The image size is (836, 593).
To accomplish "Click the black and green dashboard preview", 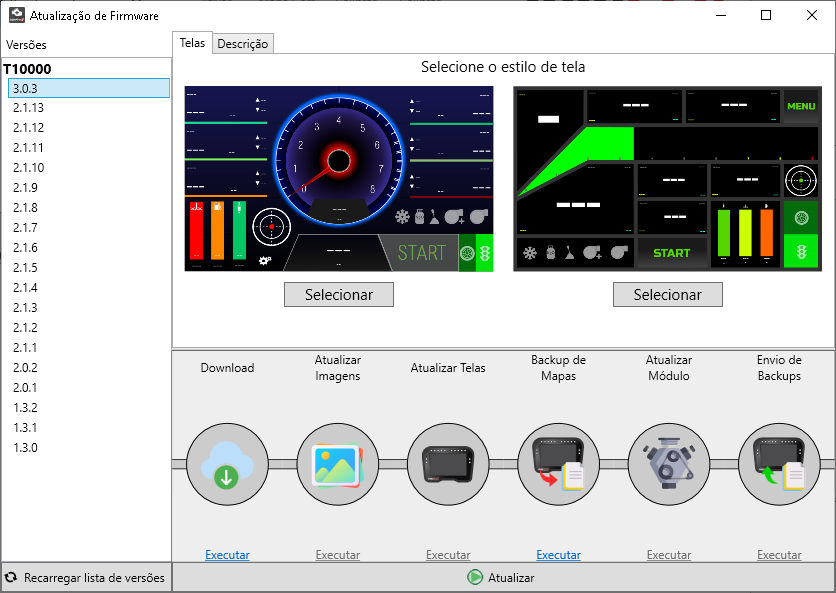I will pyautogui.click(x=667, y=179).
